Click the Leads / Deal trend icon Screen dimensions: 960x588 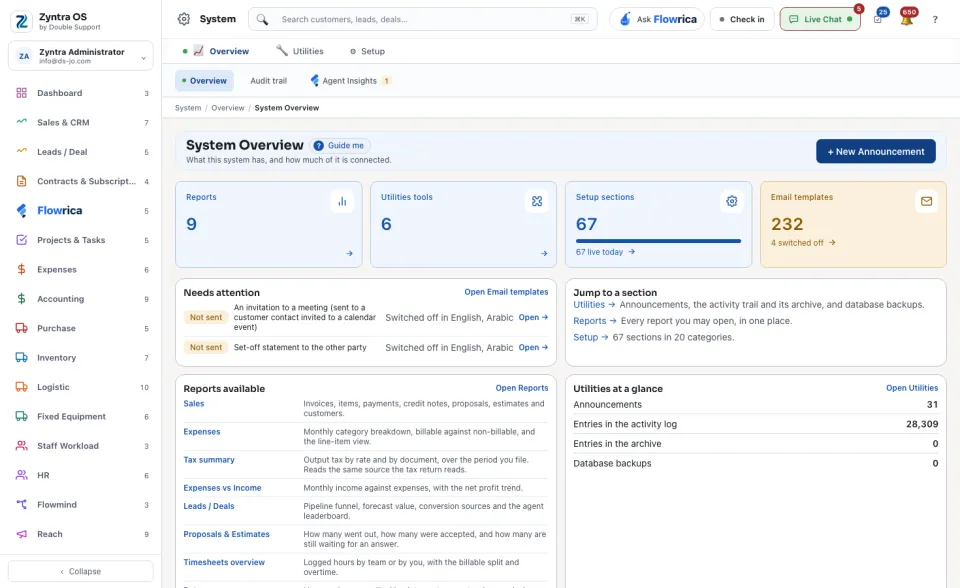click(21, 151)
